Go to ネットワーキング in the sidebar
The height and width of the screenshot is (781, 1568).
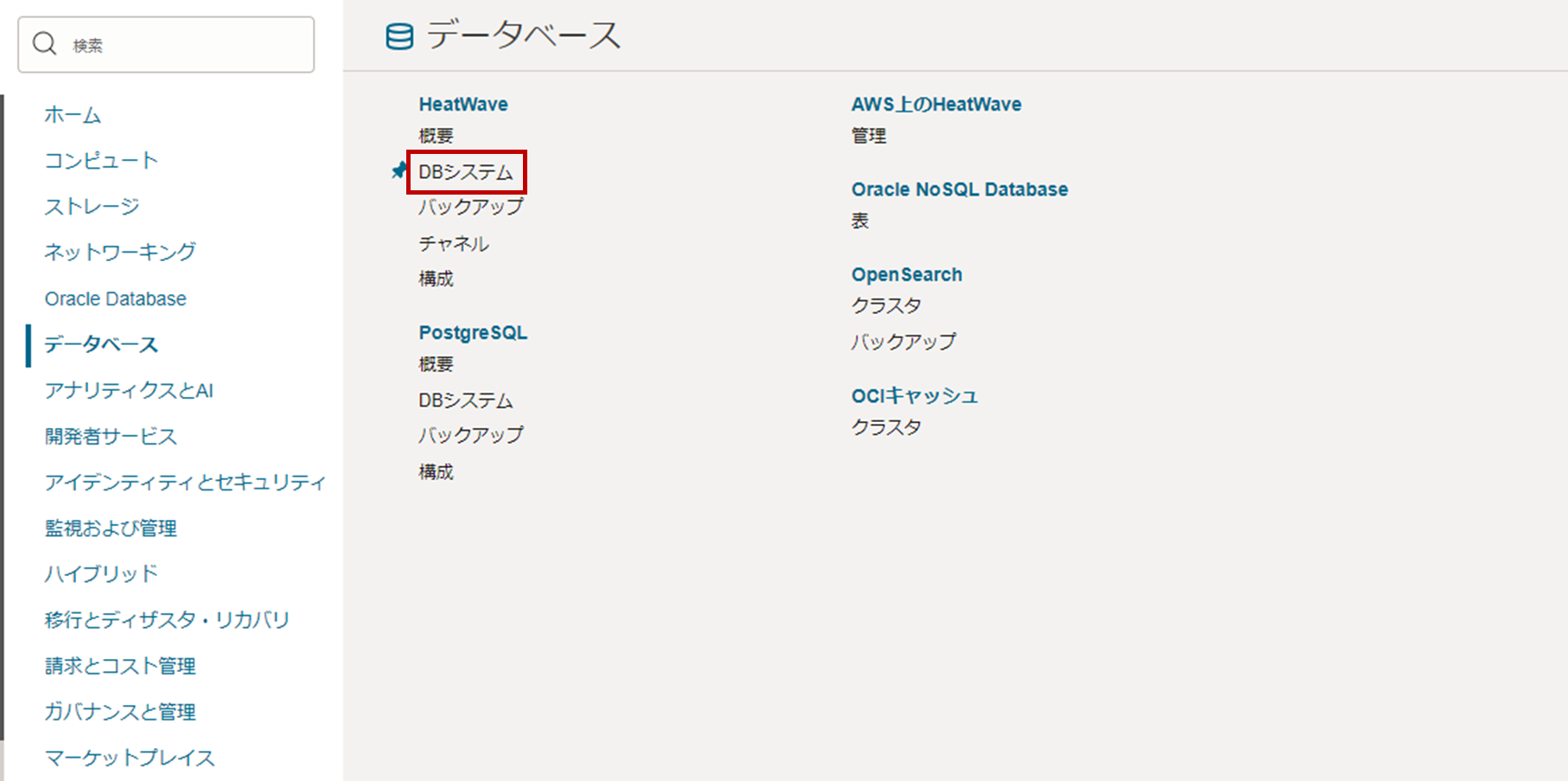point(121,253)
